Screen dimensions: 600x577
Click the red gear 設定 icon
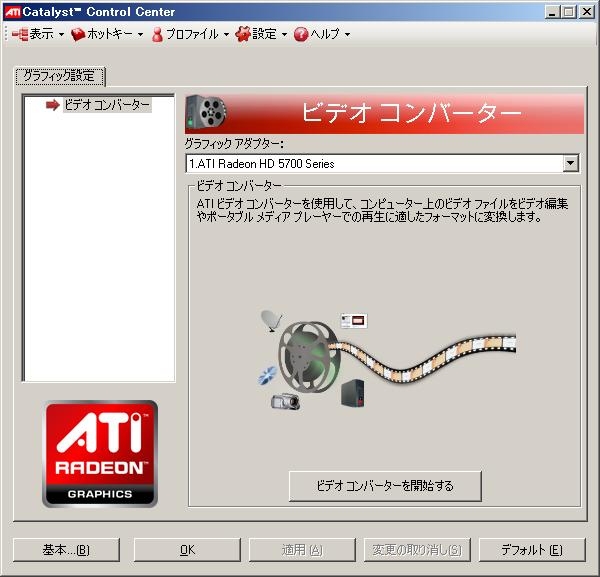pos(243,34)
